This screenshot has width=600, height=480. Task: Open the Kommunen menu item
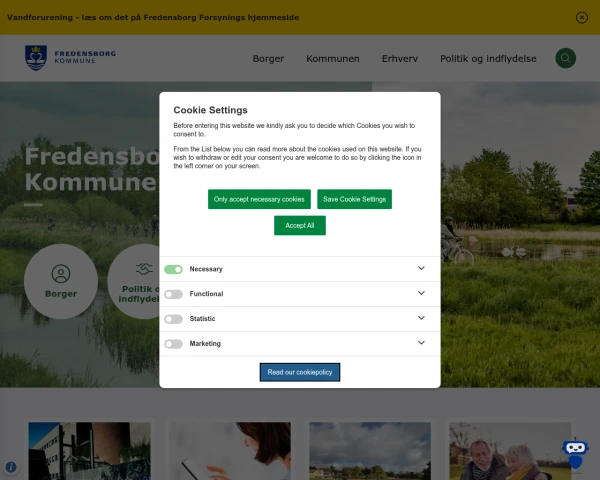tap(332, 59)
